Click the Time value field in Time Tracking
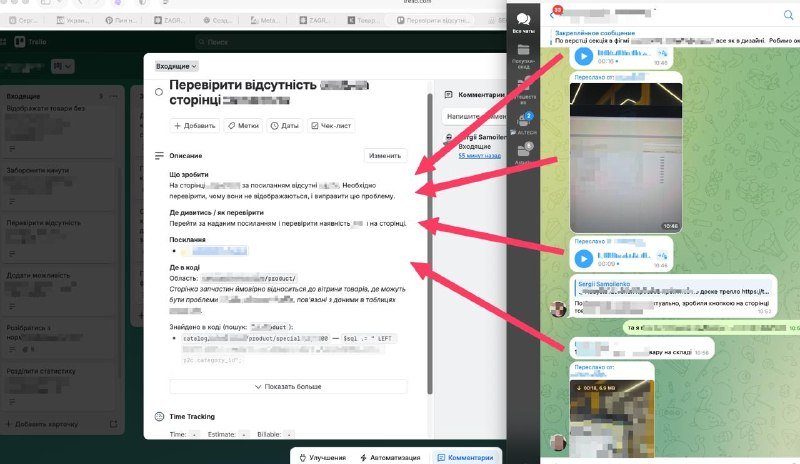This screenshot has width=800, height=464. [194, 434]
